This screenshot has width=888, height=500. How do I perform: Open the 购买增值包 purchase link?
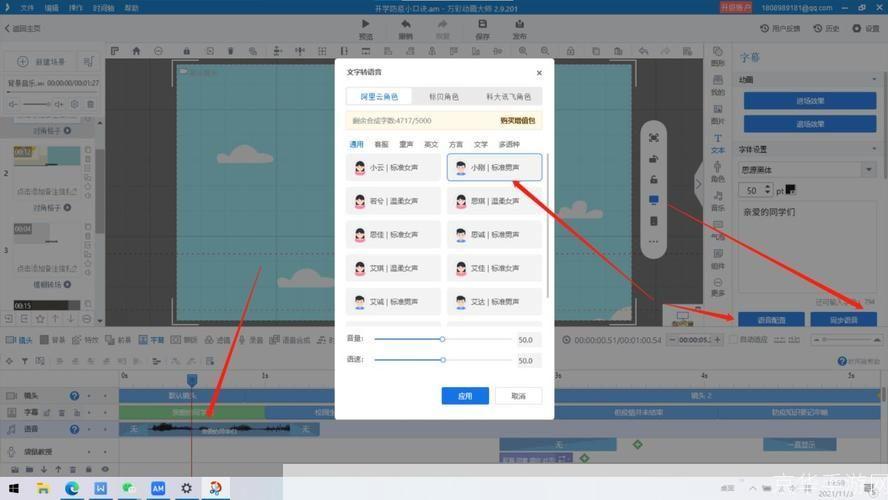click(518, 121)
